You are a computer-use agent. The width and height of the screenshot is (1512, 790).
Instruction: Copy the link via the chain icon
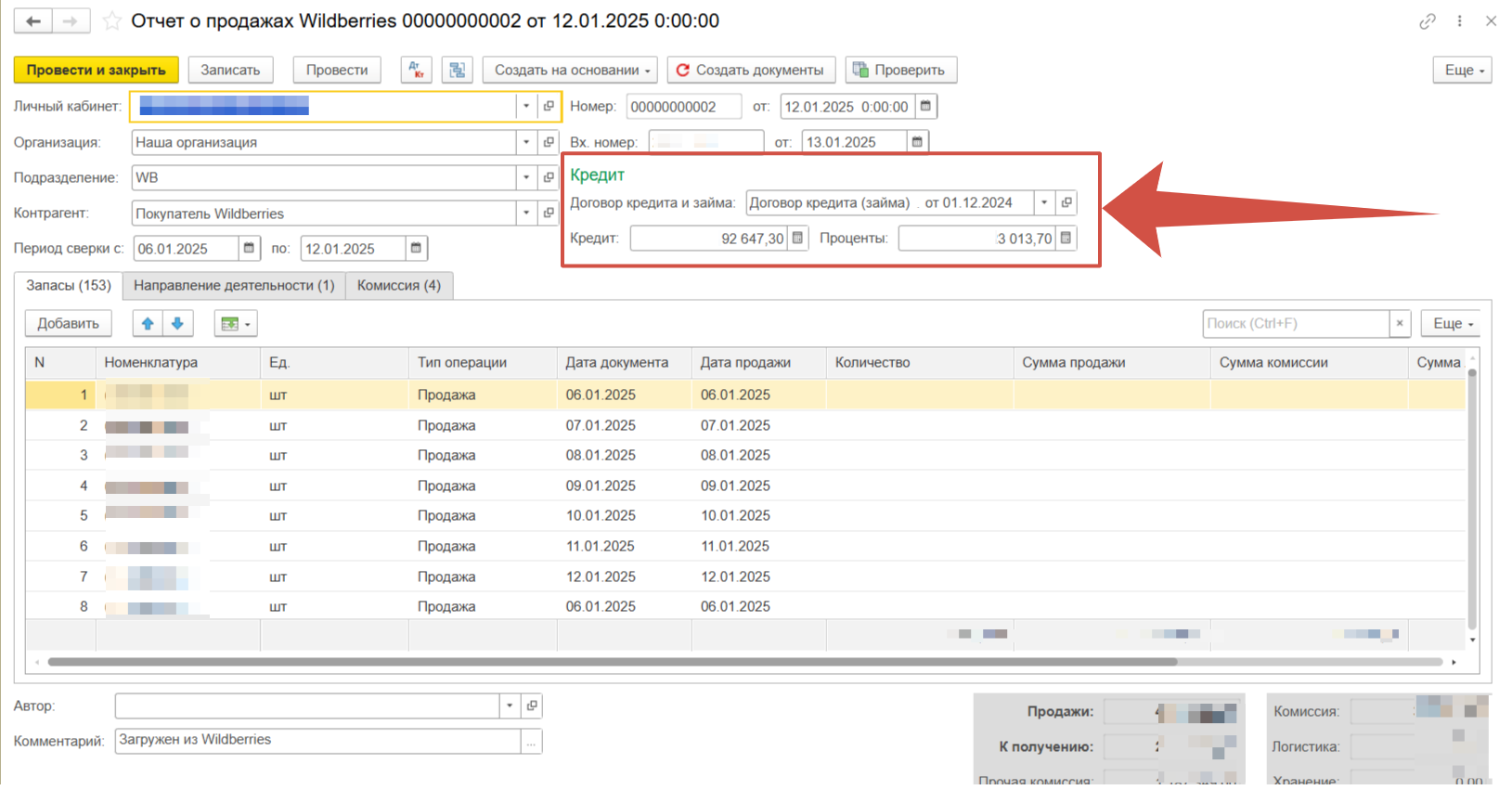pyautogui.click(x=1428, y=20)
